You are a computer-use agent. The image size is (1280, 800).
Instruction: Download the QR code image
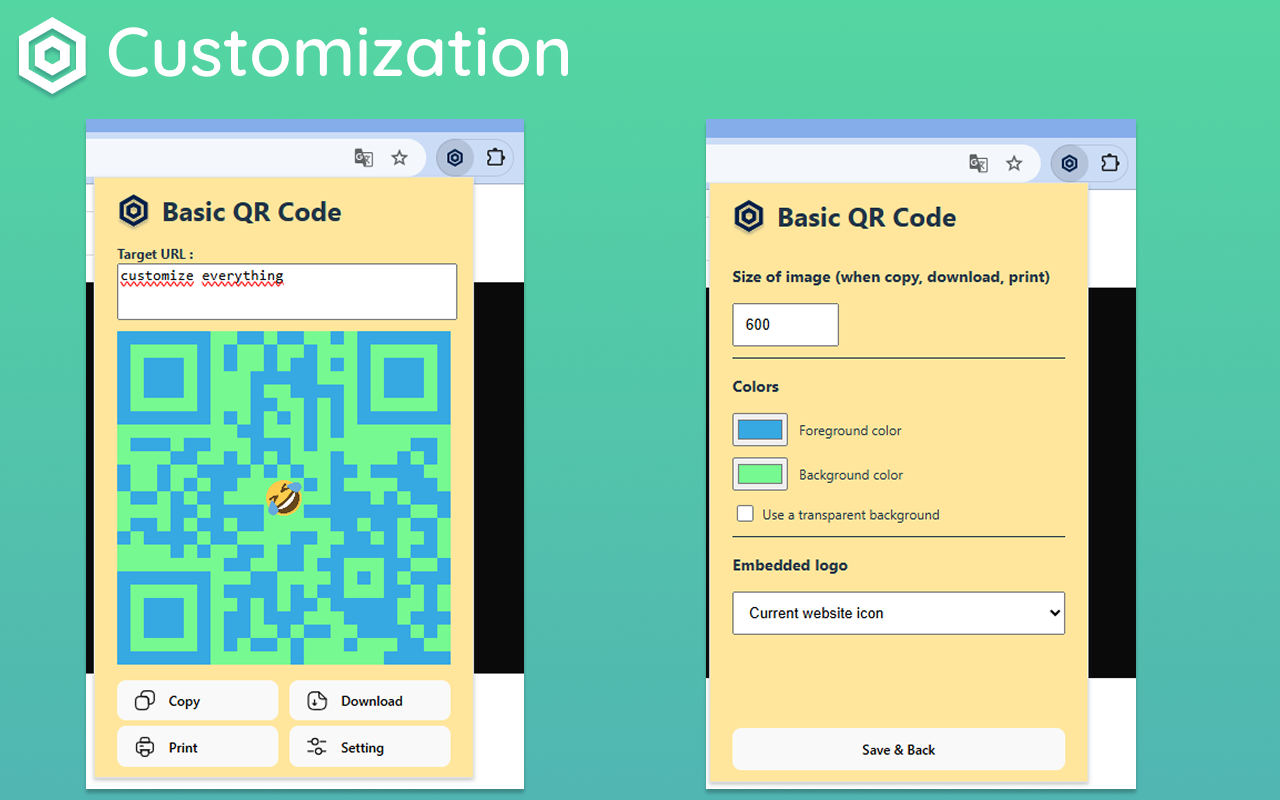coord(370,701)
